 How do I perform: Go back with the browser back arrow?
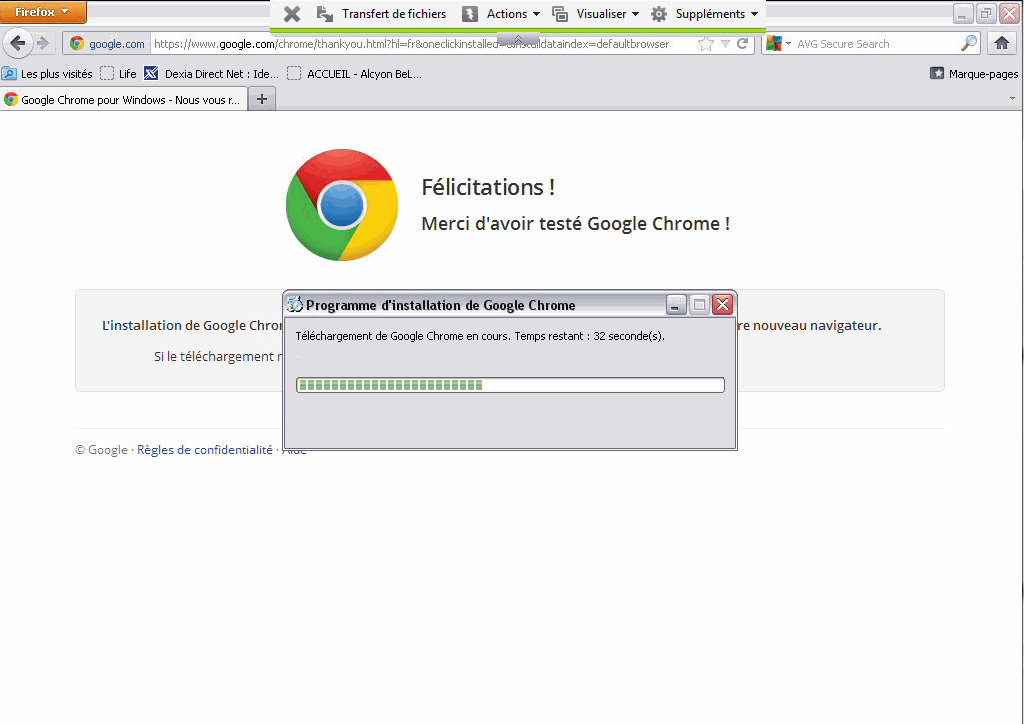coord(18,44)
